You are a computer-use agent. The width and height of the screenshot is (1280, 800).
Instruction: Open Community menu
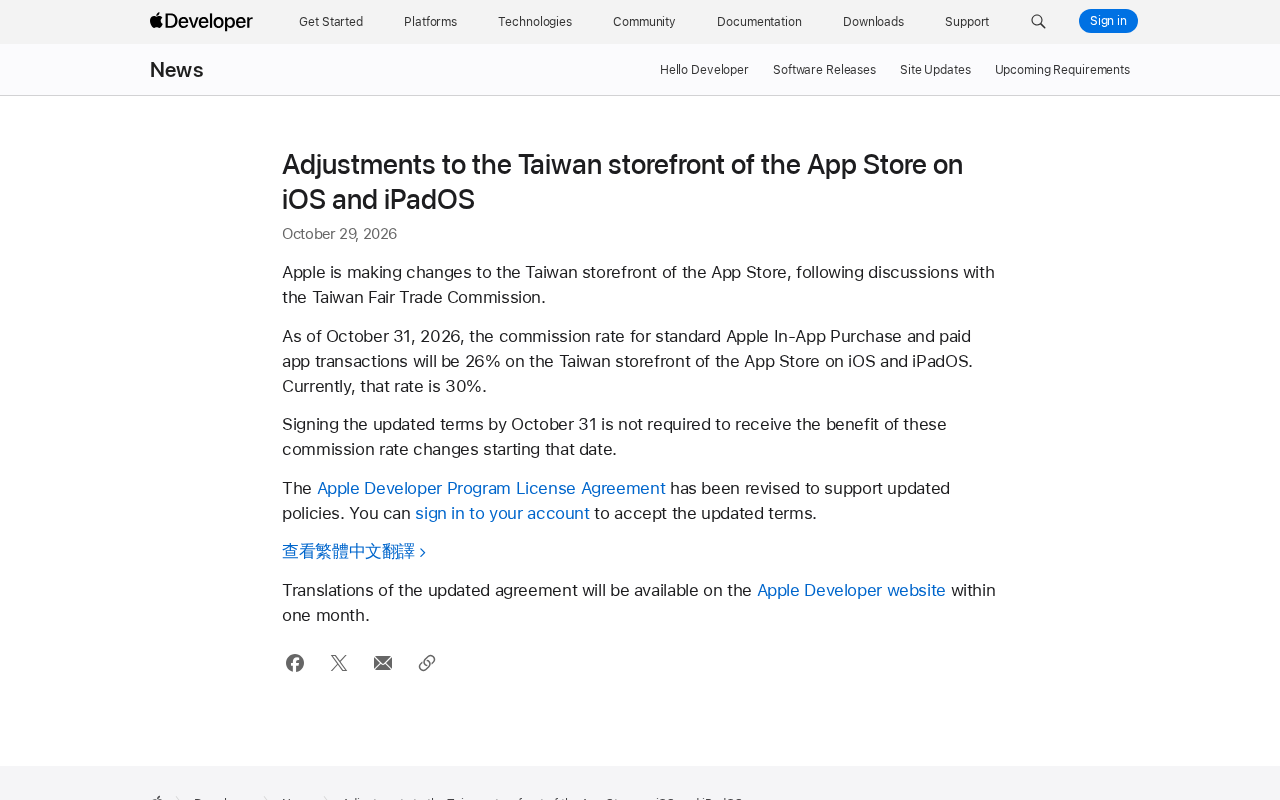pyautogui.click(x=644, y=21)
